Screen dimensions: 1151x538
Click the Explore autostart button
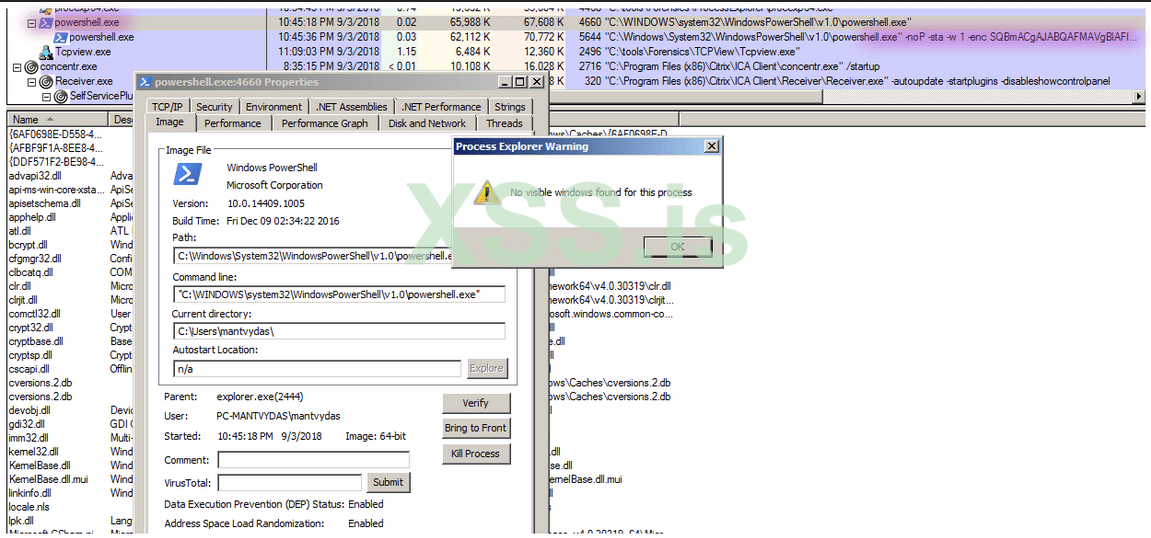pyautogui.click(x=487, y=368)
